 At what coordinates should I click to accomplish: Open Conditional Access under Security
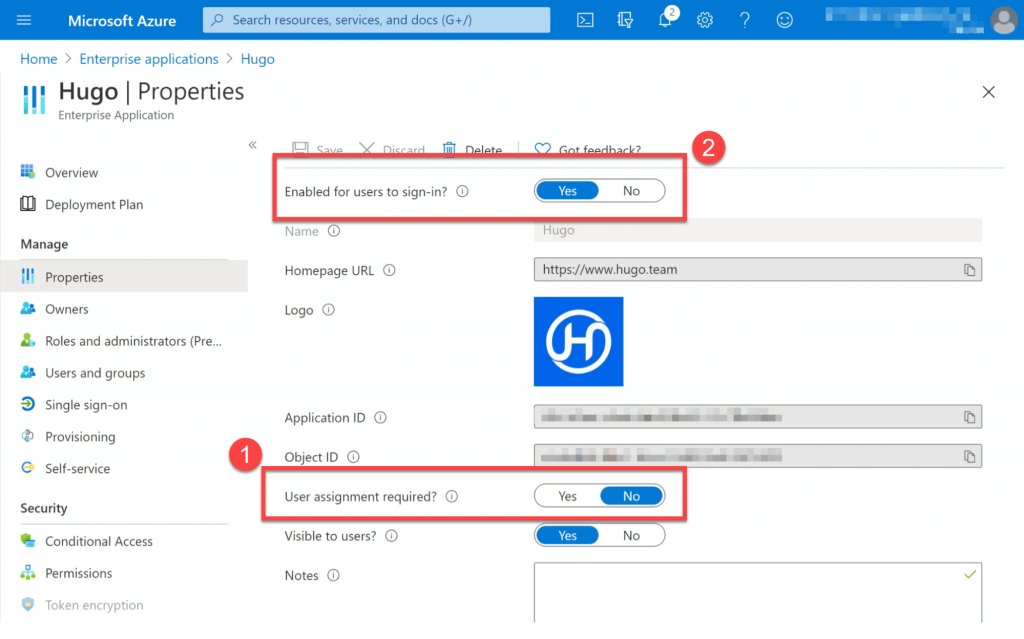point(99,540)
